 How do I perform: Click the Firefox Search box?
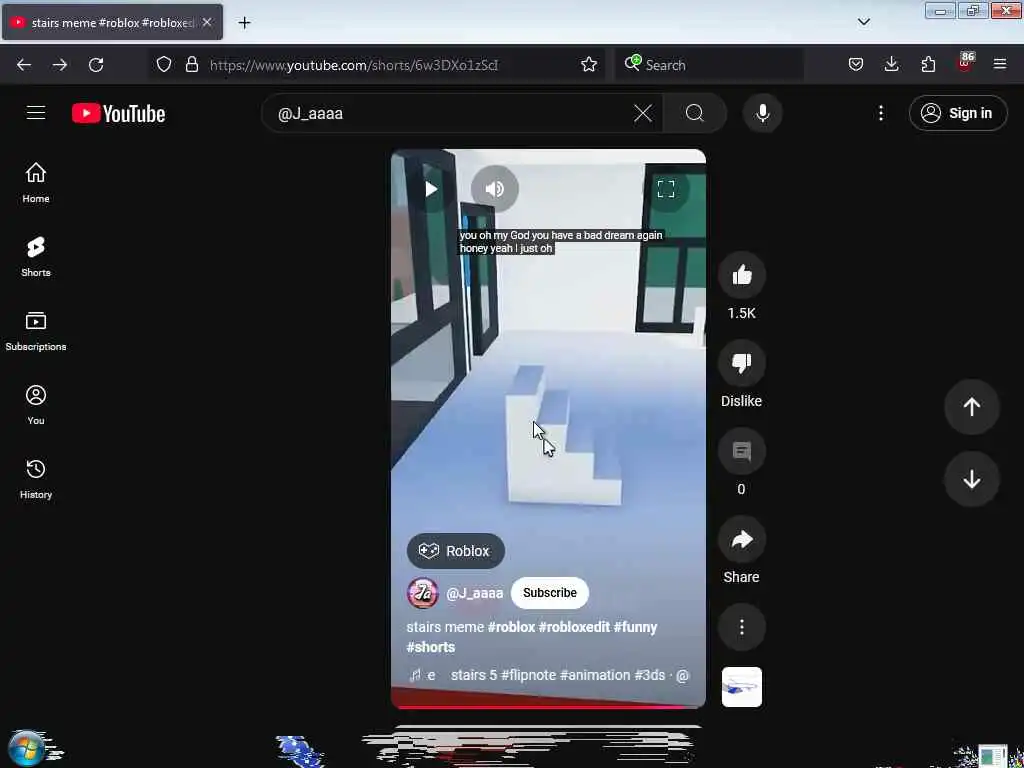tap(710, 65)
